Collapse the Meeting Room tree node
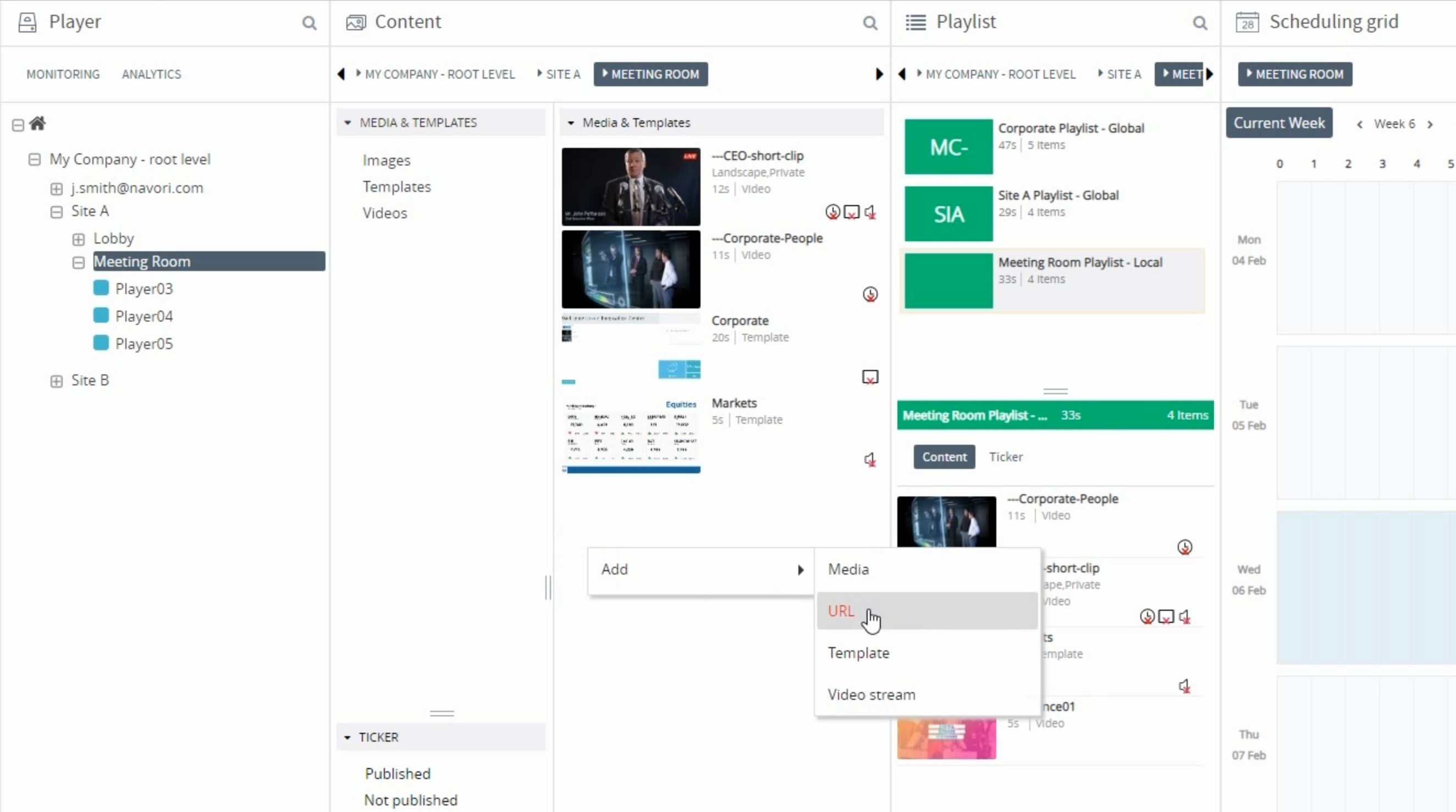 (78, 262)
